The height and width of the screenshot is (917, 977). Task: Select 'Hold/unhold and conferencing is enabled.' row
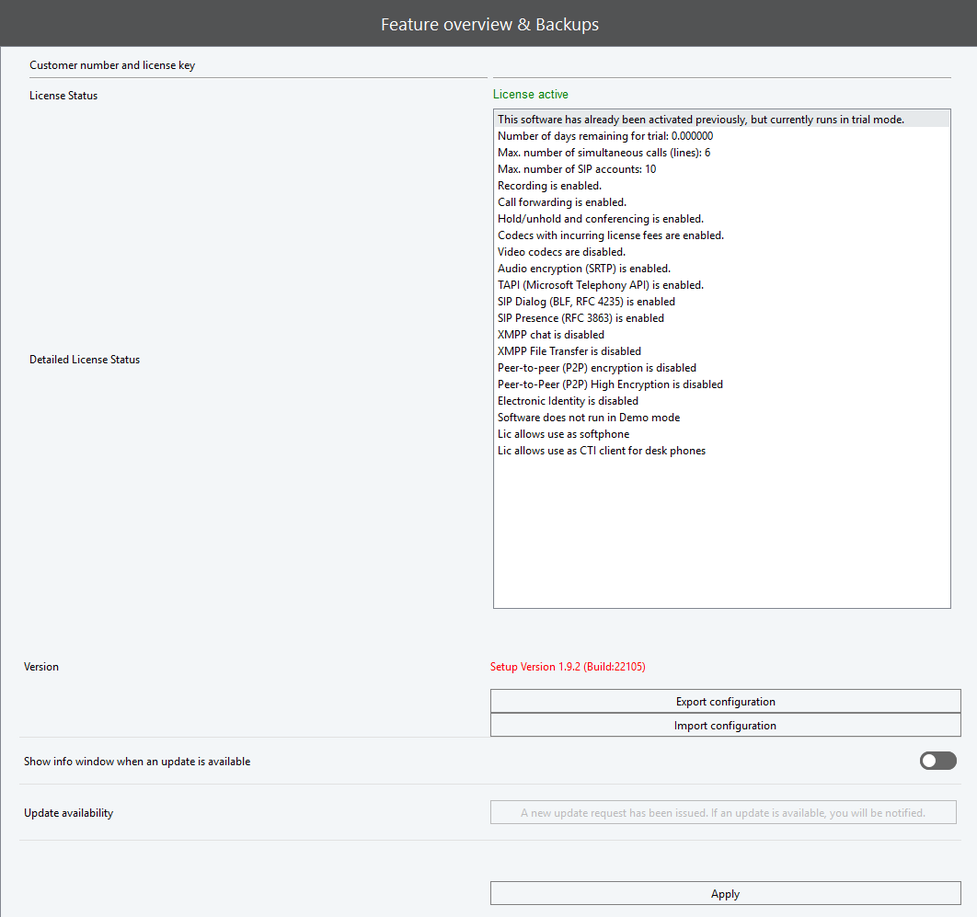tap(722, 219)
